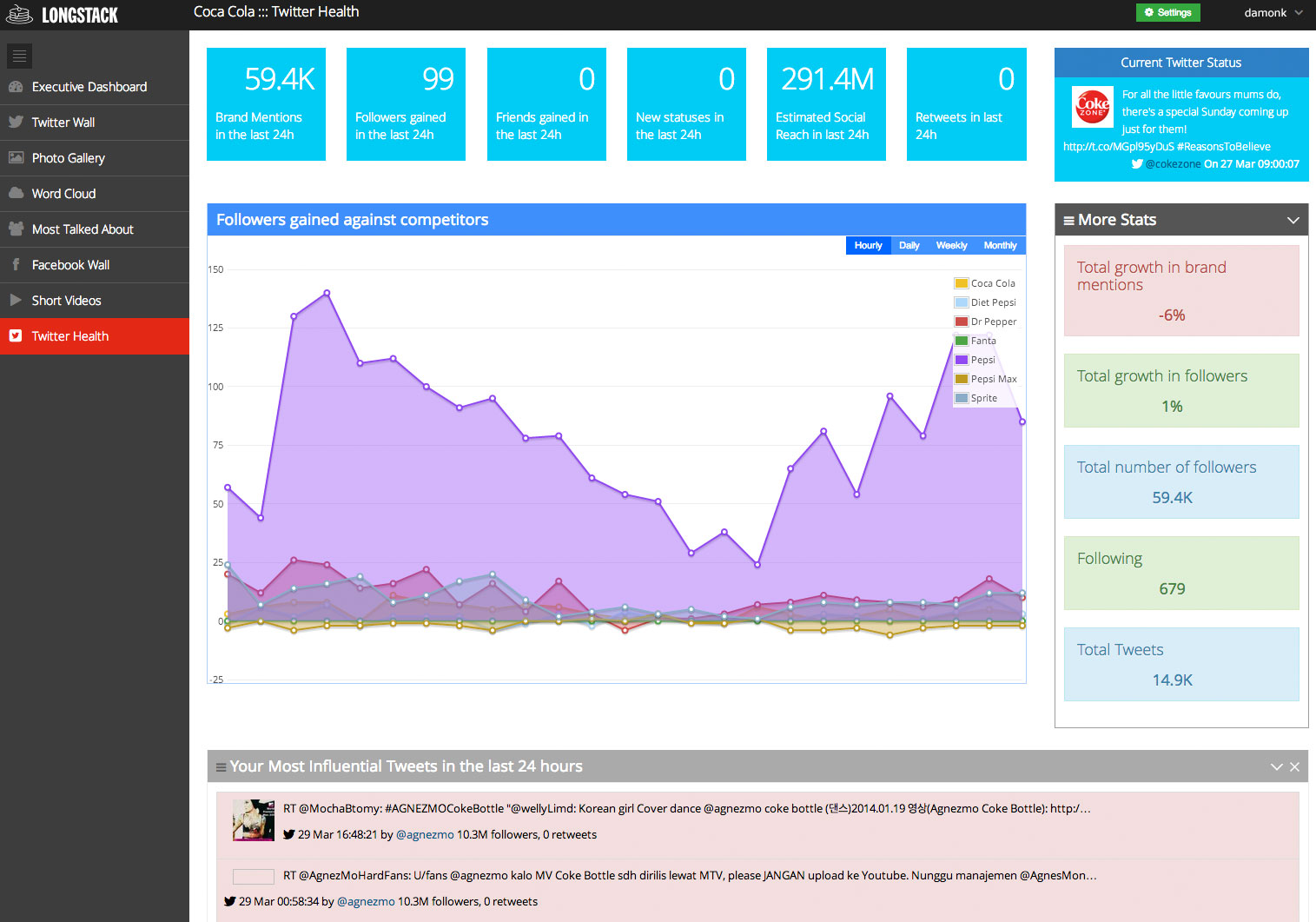This screenshot has height=922, width=1316.
Task: Switch chart to Daily view
Action: (909, 246)
